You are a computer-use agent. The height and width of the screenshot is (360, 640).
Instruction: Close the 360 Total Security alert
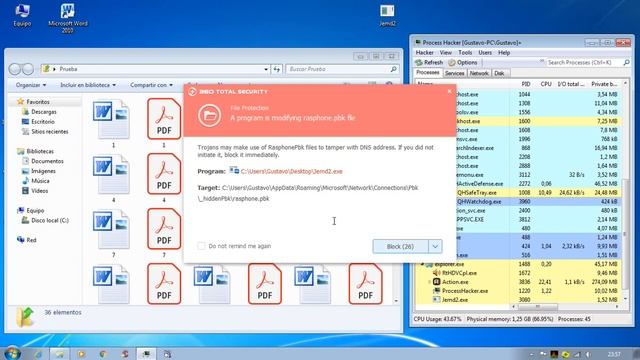449,91
